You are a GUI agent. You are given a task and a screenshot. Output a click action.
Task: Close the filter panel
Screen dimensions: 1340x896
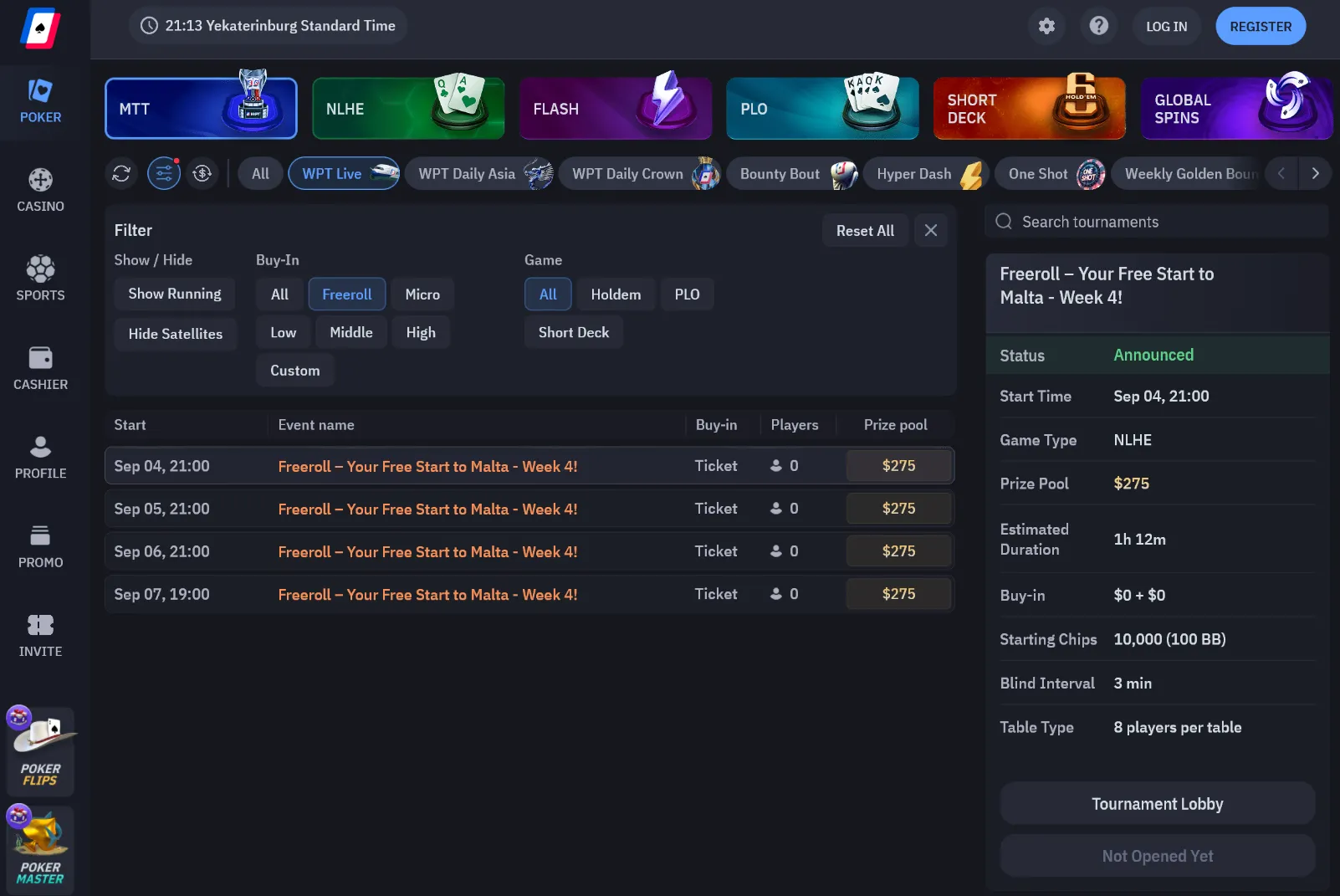tap(931, 230)
